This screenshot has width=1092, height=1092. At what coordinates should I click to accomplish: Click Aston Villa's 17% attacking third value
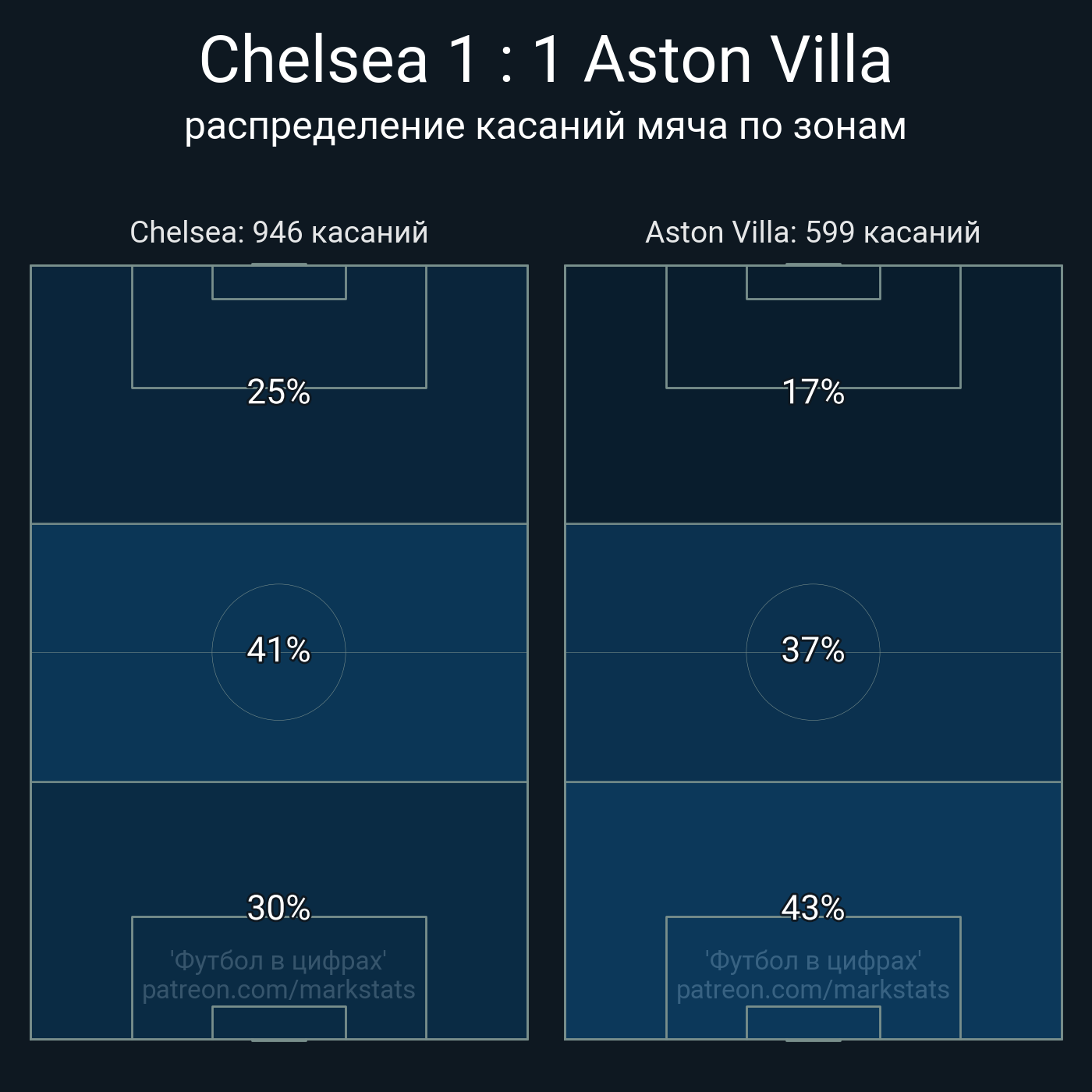pyautogui.click(x=813, y=392)
